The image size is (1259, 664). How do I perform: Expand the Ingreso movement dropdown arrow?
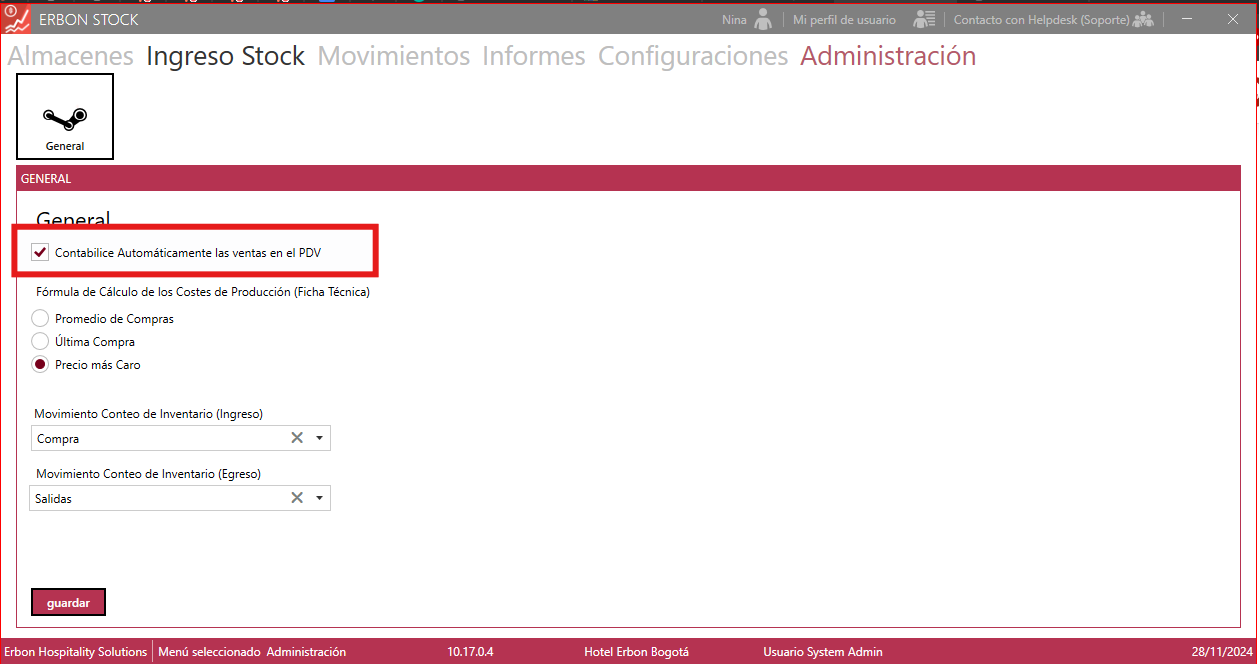[x=319, y=438]
